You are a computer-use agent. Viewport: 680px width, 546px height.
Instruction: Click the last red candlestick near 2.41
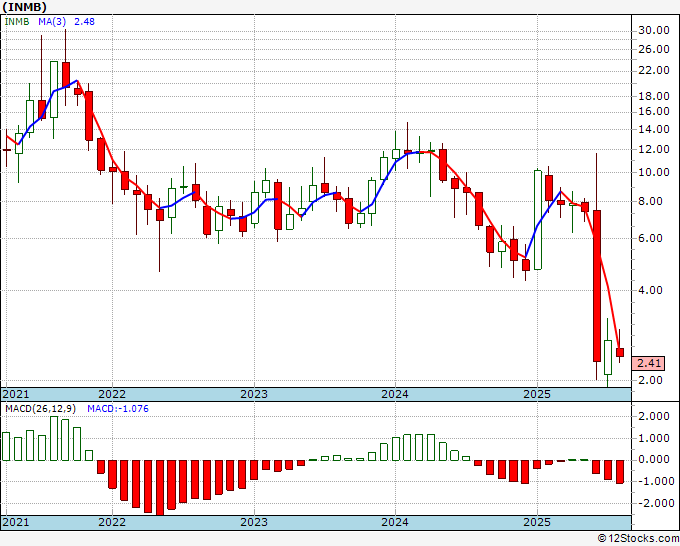coord(620,352)
